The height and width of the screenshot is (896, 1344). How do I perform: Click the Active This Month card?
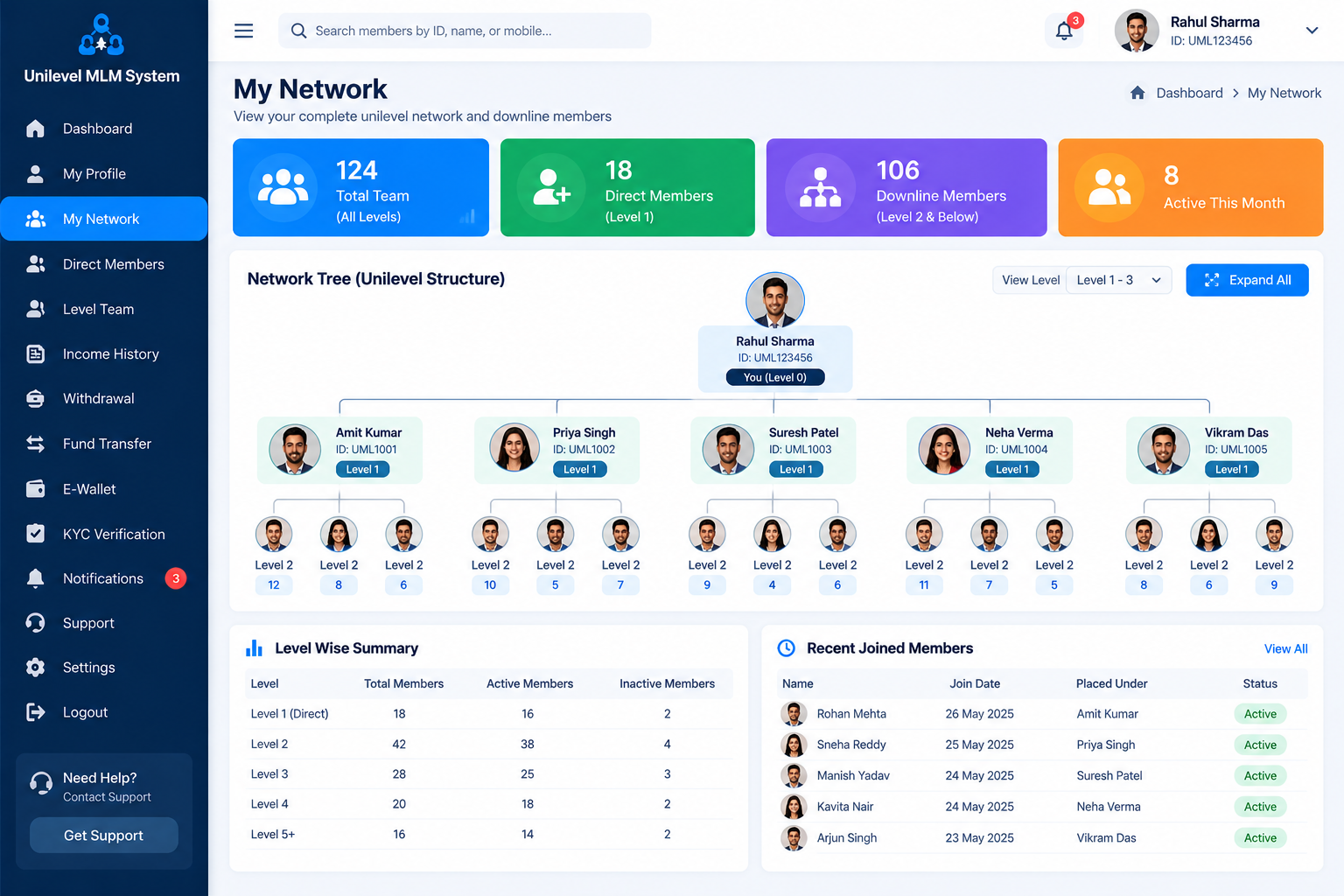point(1191,187)
